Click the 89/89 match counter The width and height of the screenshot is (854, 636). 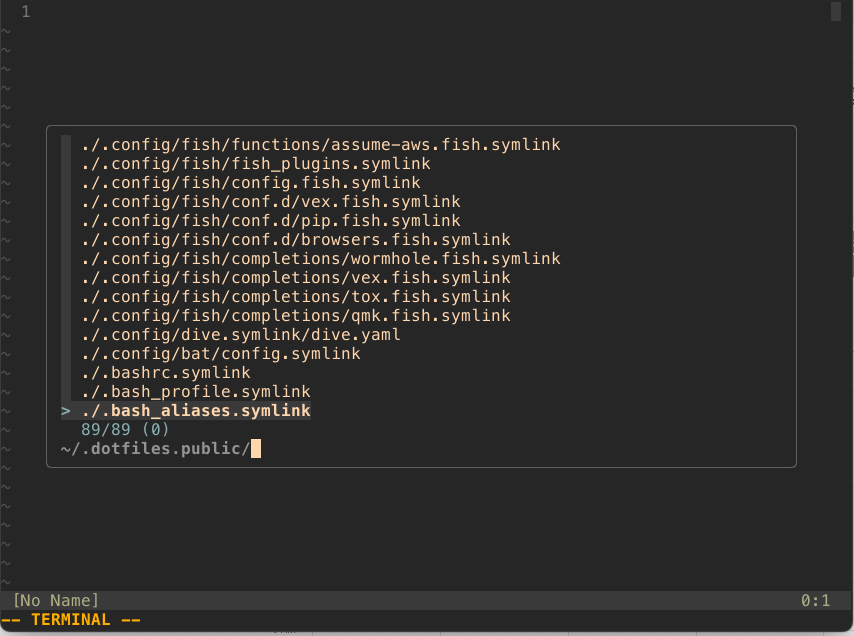116,429
